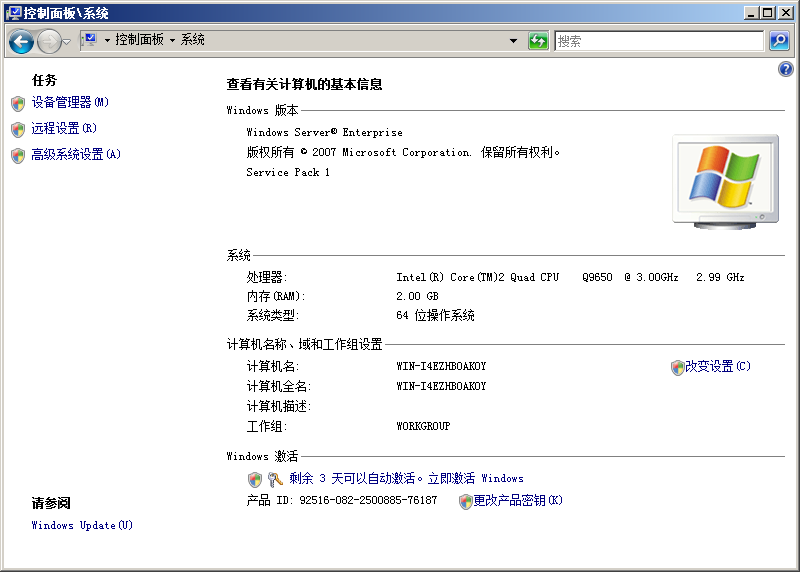Focus the 搜索 search field

tap(659, 41)
